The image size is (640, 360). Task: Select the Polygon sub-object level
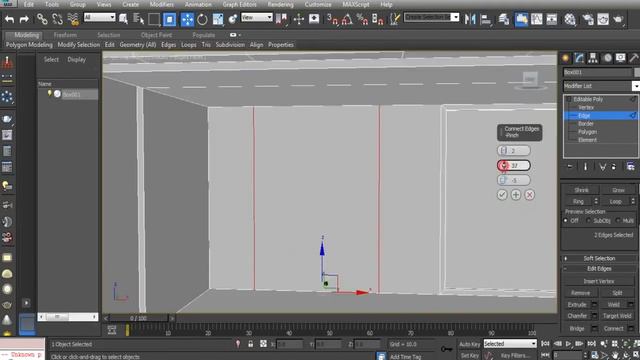tap(587, 132)
